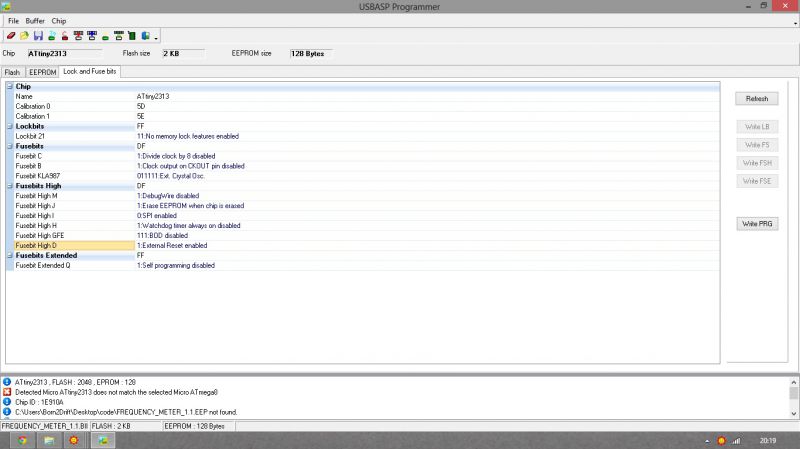Click the red eraser chip-erase toolbar icon
This screenshot has width=800, height=449.
click(x=11, y=36)
